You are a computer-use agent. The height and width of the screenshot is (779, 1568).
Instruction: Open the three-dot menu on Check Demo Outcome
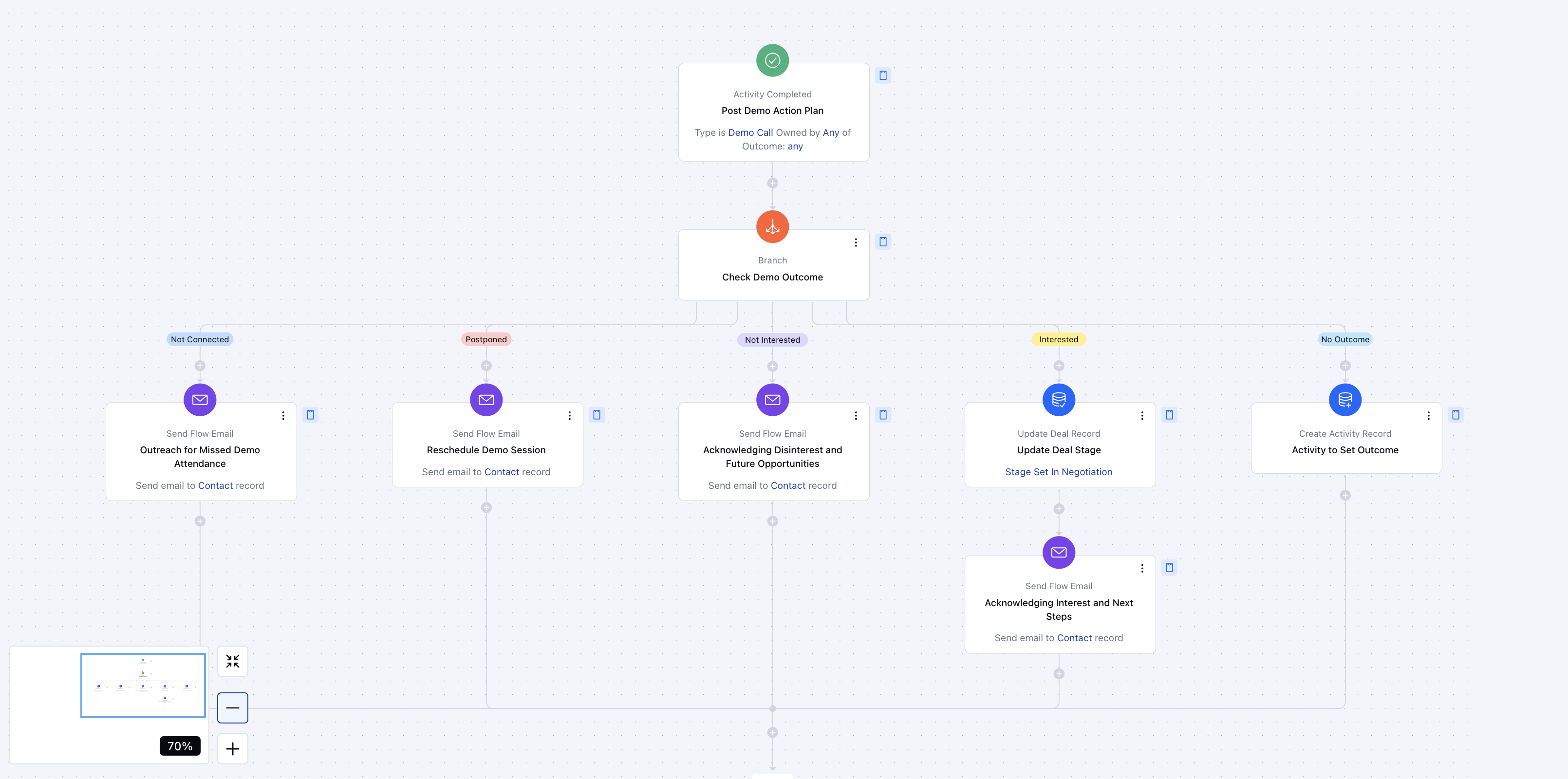[x=856, y=242]
